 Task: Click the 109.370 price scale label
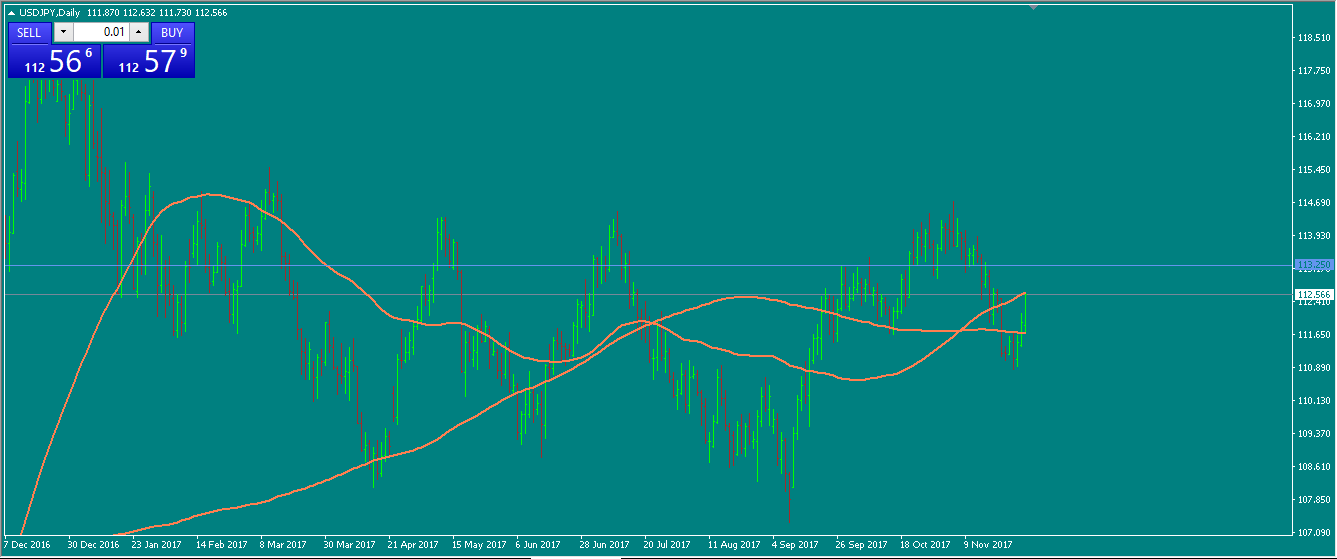coord(1313,434)
